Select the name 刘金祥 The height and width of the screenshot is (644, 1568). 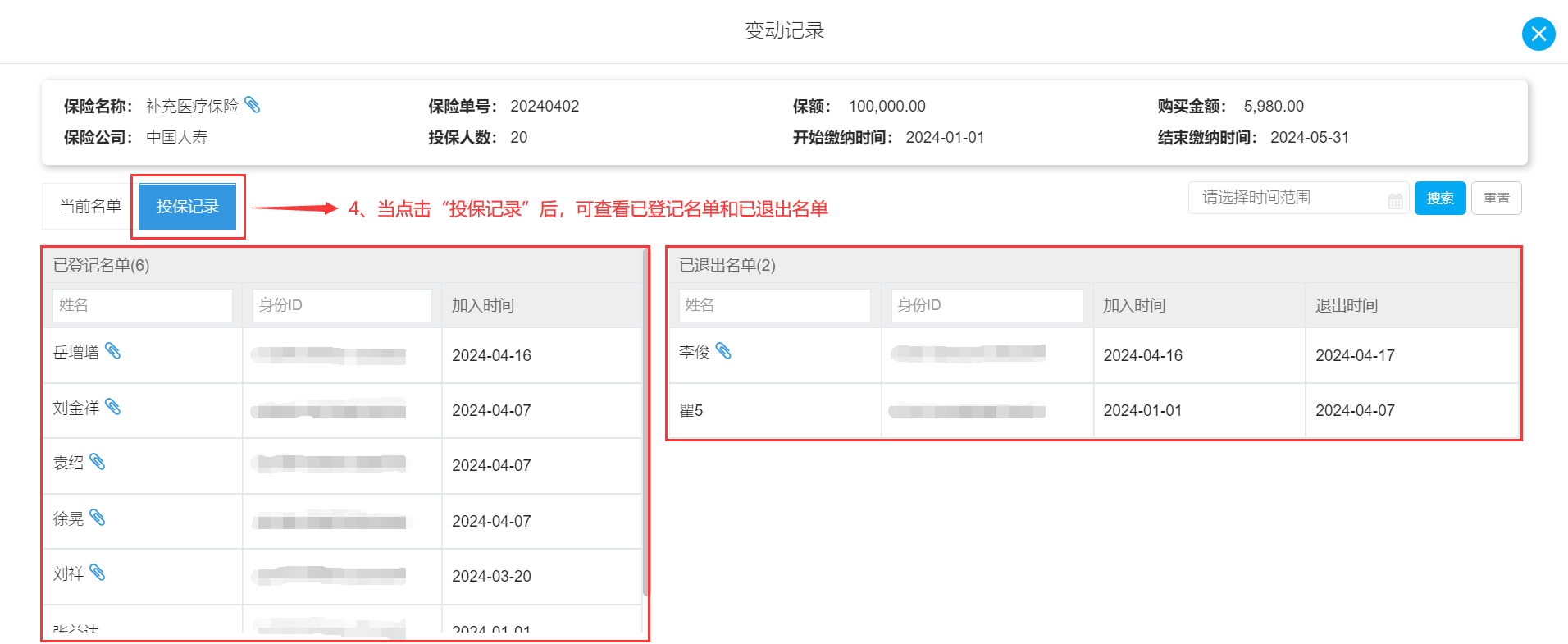[76, 408]
